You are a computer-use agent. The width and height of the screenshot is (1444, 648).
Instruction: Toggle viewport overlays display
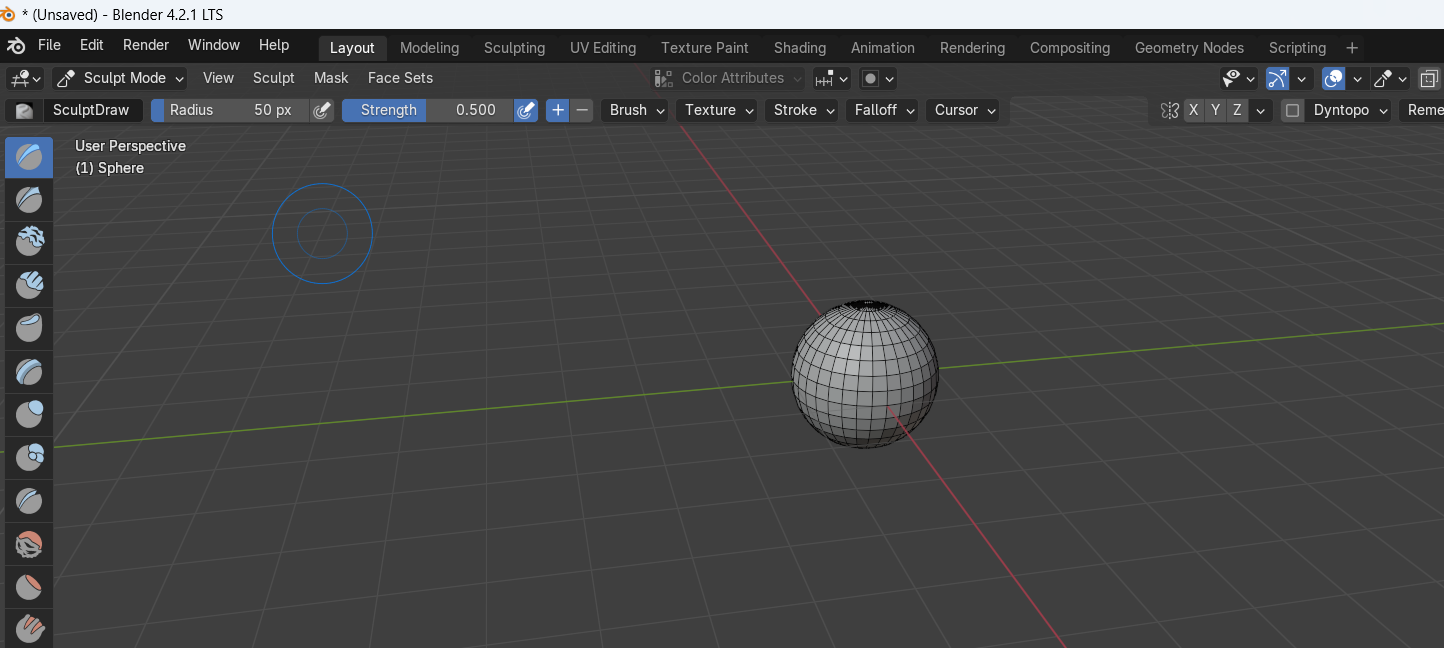tap(1333, 78)
